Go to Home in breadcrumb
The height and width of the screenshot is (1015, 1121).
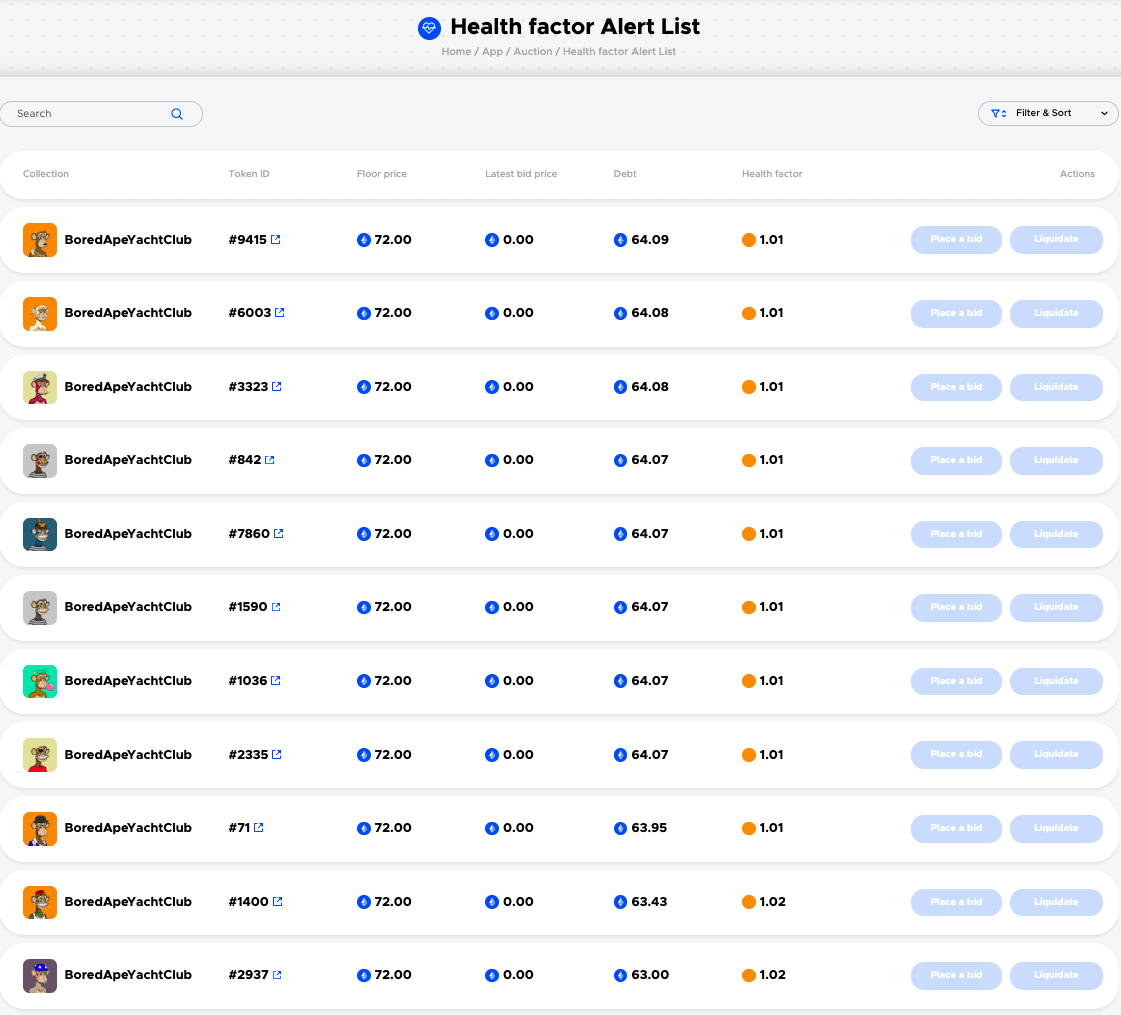[456, 51]
